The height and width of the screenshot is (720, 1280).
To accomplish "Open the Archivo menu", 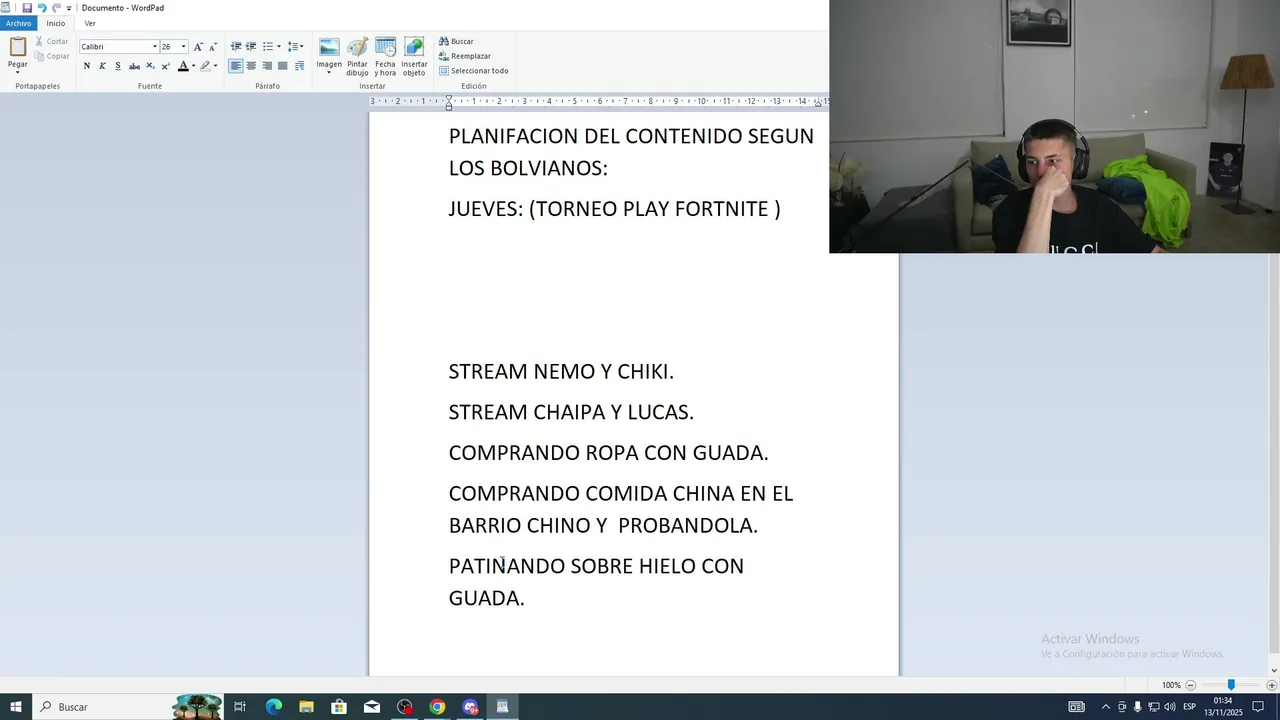I will tap(18, 23).
